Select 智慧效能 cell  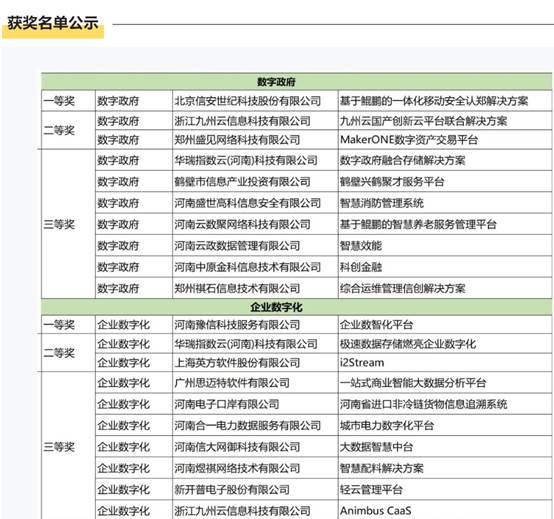point(445,246)
